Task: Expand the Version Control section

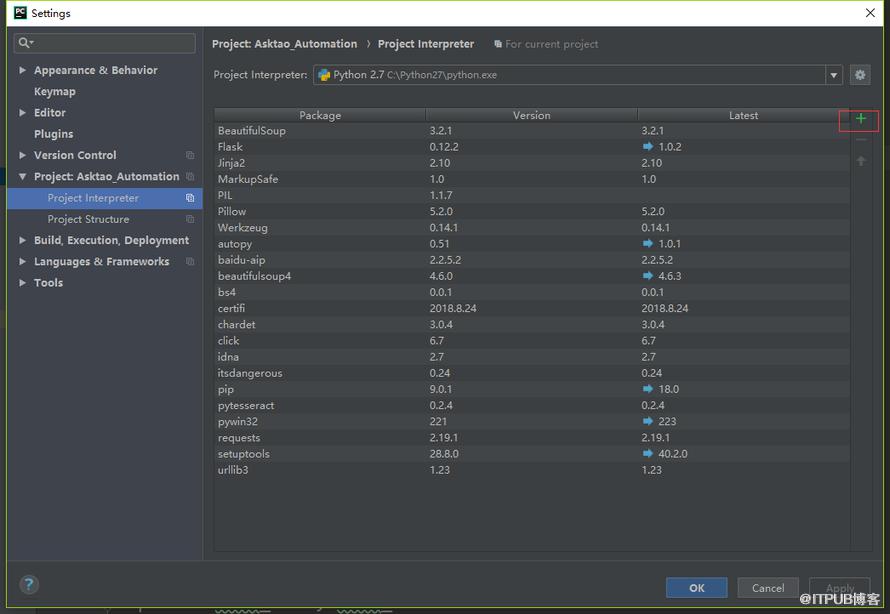Action: [x=22, y=155]
